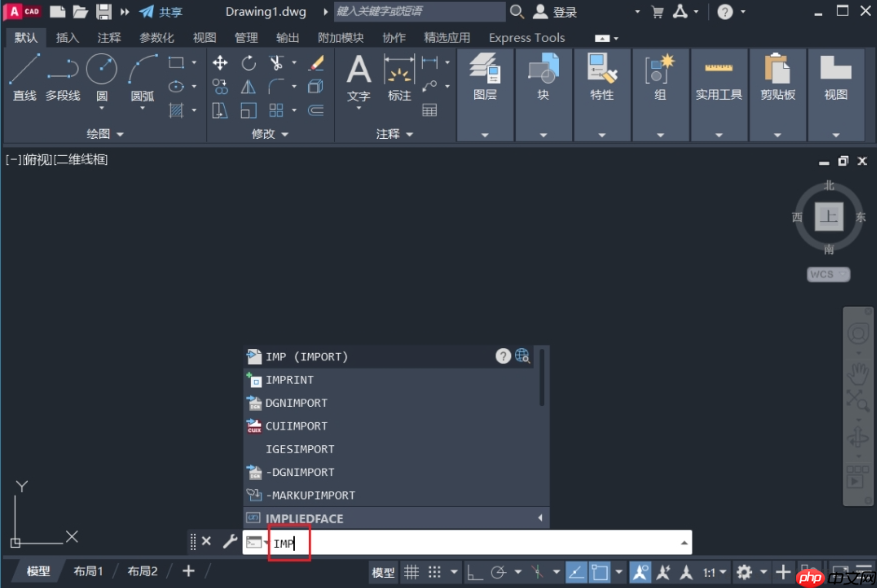Switch to the 注释 ribbon tab
This screenshot has height=588, width=877.
click(x=109, y=37)
